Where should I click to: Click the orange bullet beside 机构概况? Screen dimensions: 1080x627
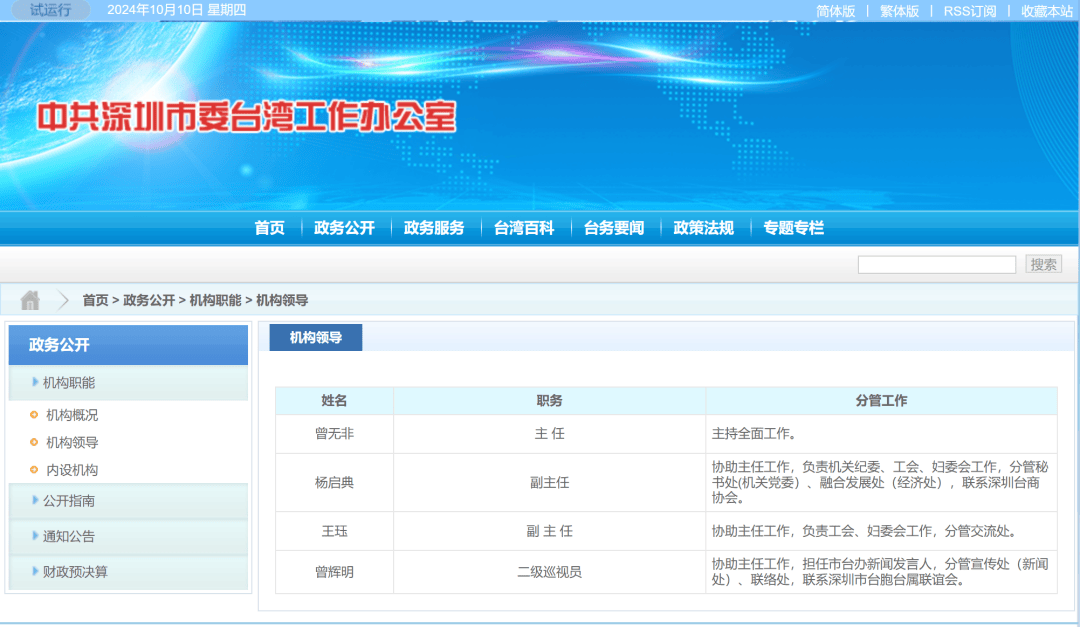tap(34, 415)
